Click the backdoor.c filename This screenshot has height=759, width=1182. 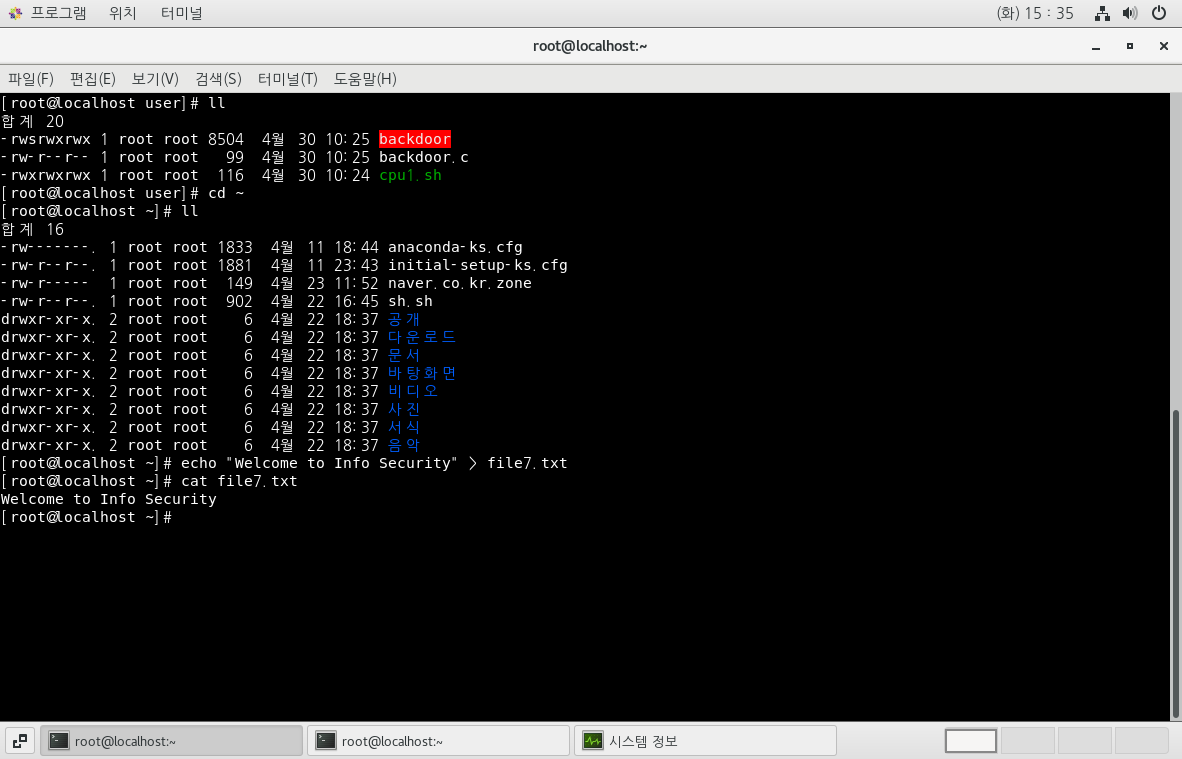[x=424, y=157]
